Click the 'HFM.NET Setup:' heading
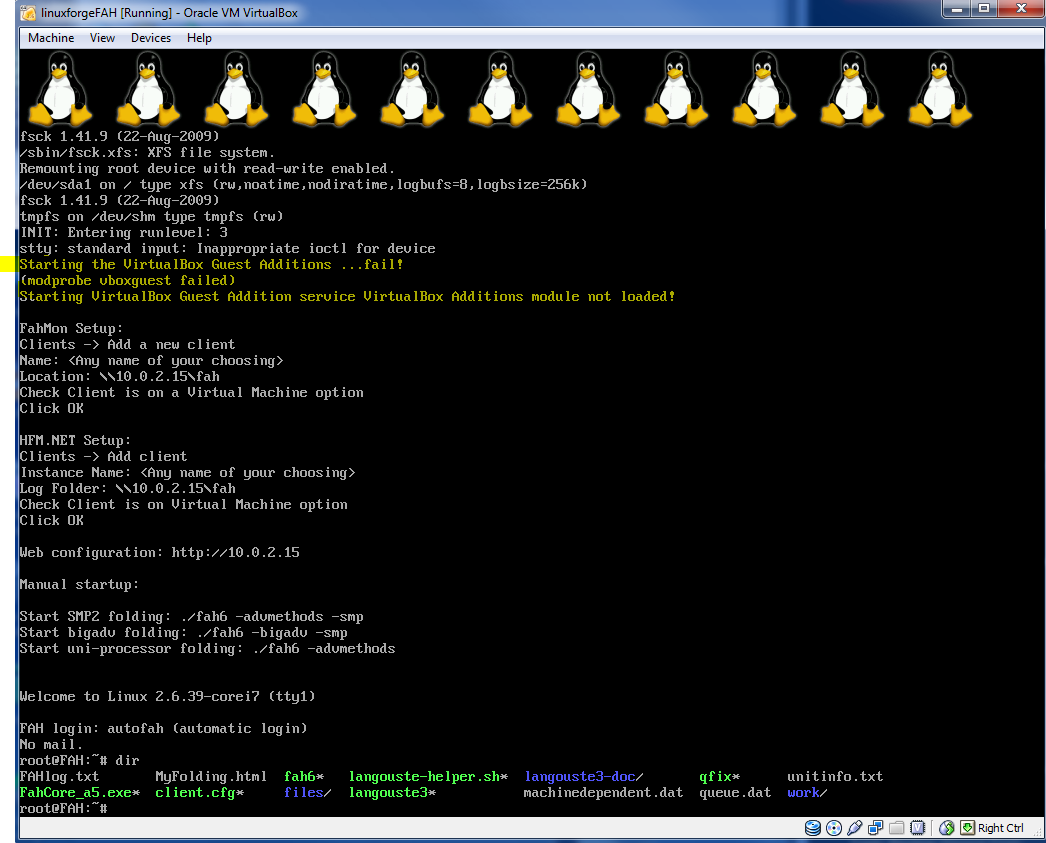This screenshot has width=1046, height=843. coord(75,440)
